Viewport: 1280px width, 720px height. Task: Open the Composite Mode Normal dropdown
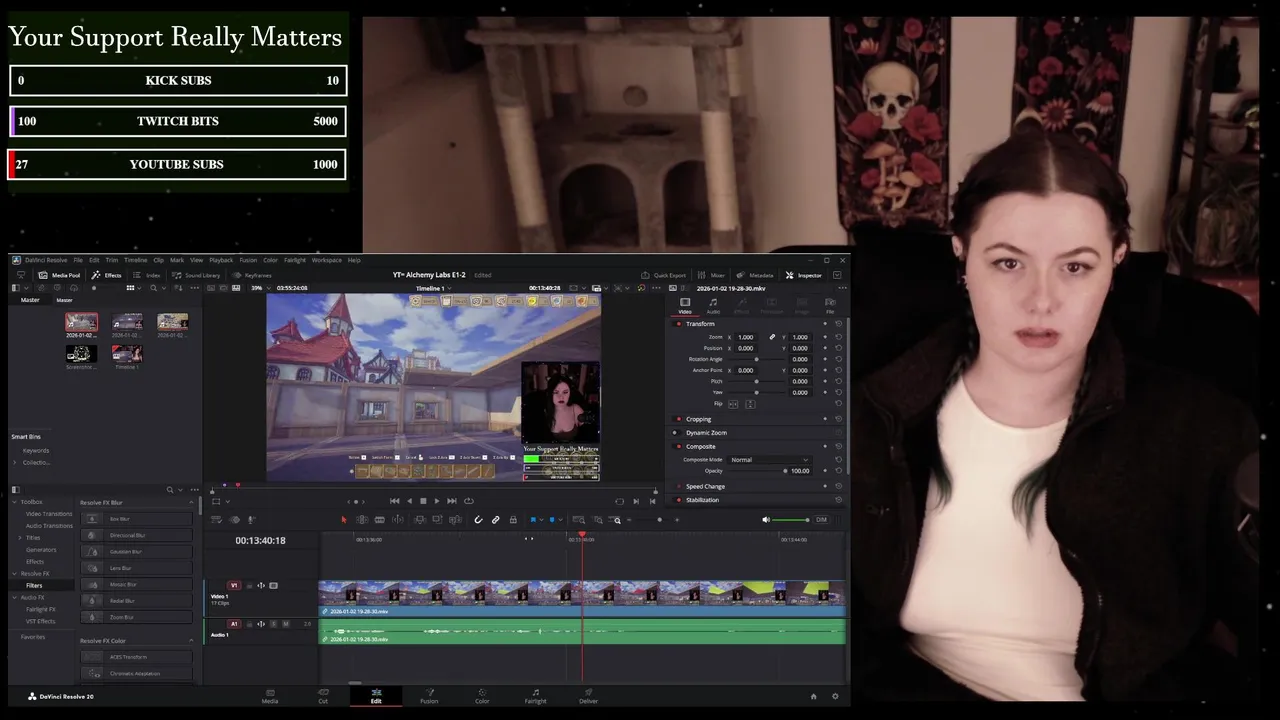click(x=770, y=460)
